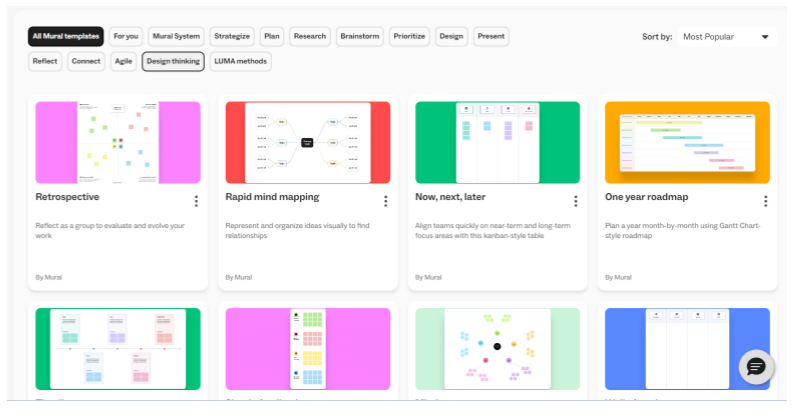This screenshot has height=417, width=807.
Task: Click the Mural System category chip
Action: tap(175, 37)
